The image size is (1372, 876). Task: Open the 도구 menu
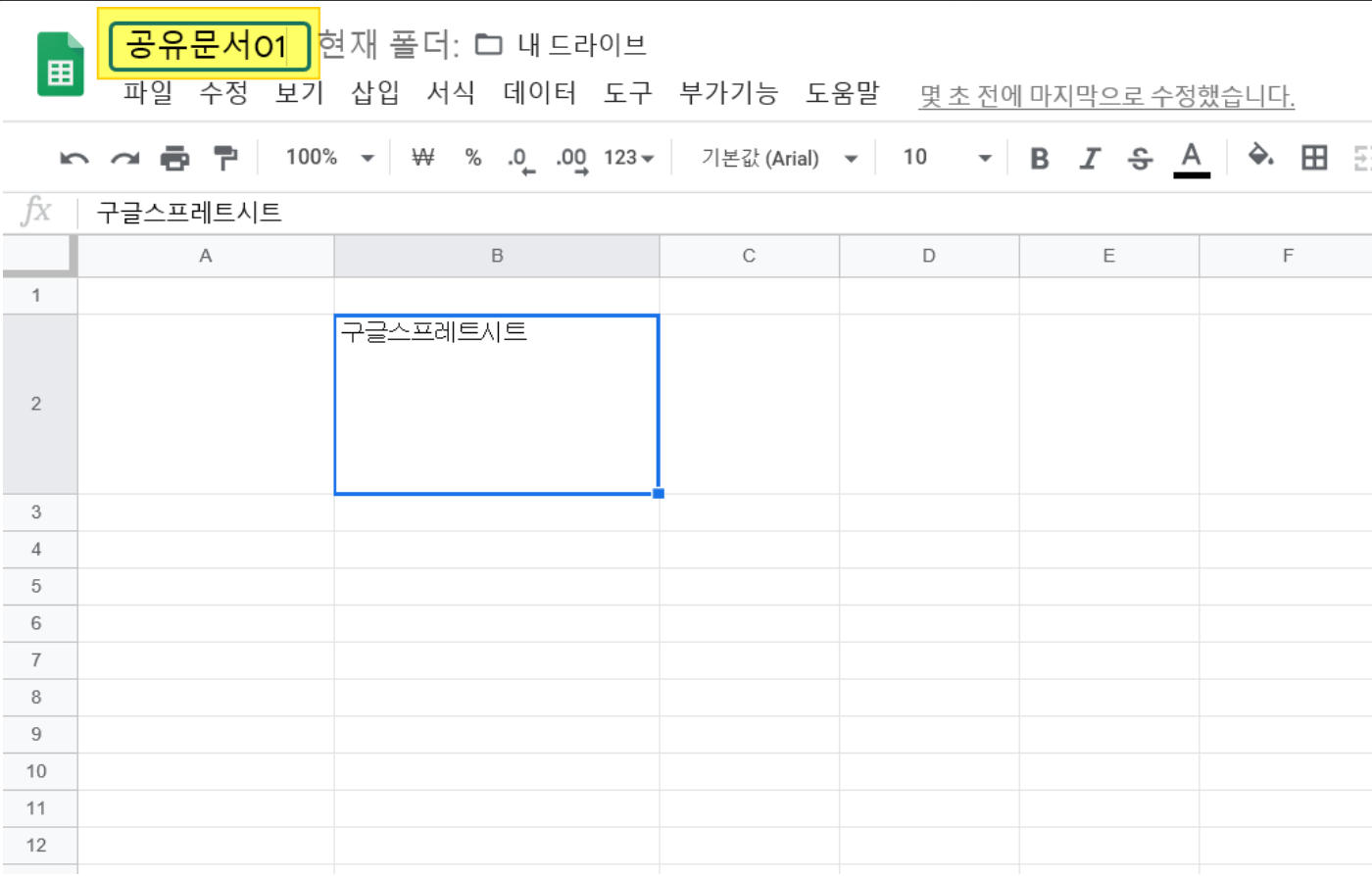coord(627,93)
